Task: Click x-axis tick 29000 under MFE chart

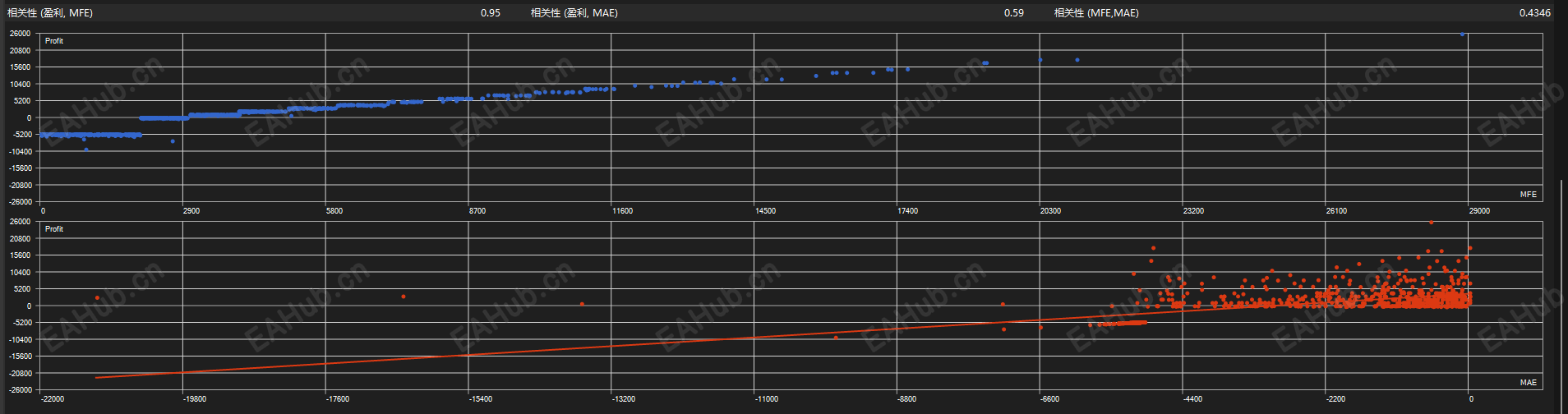Action: 1479,211
